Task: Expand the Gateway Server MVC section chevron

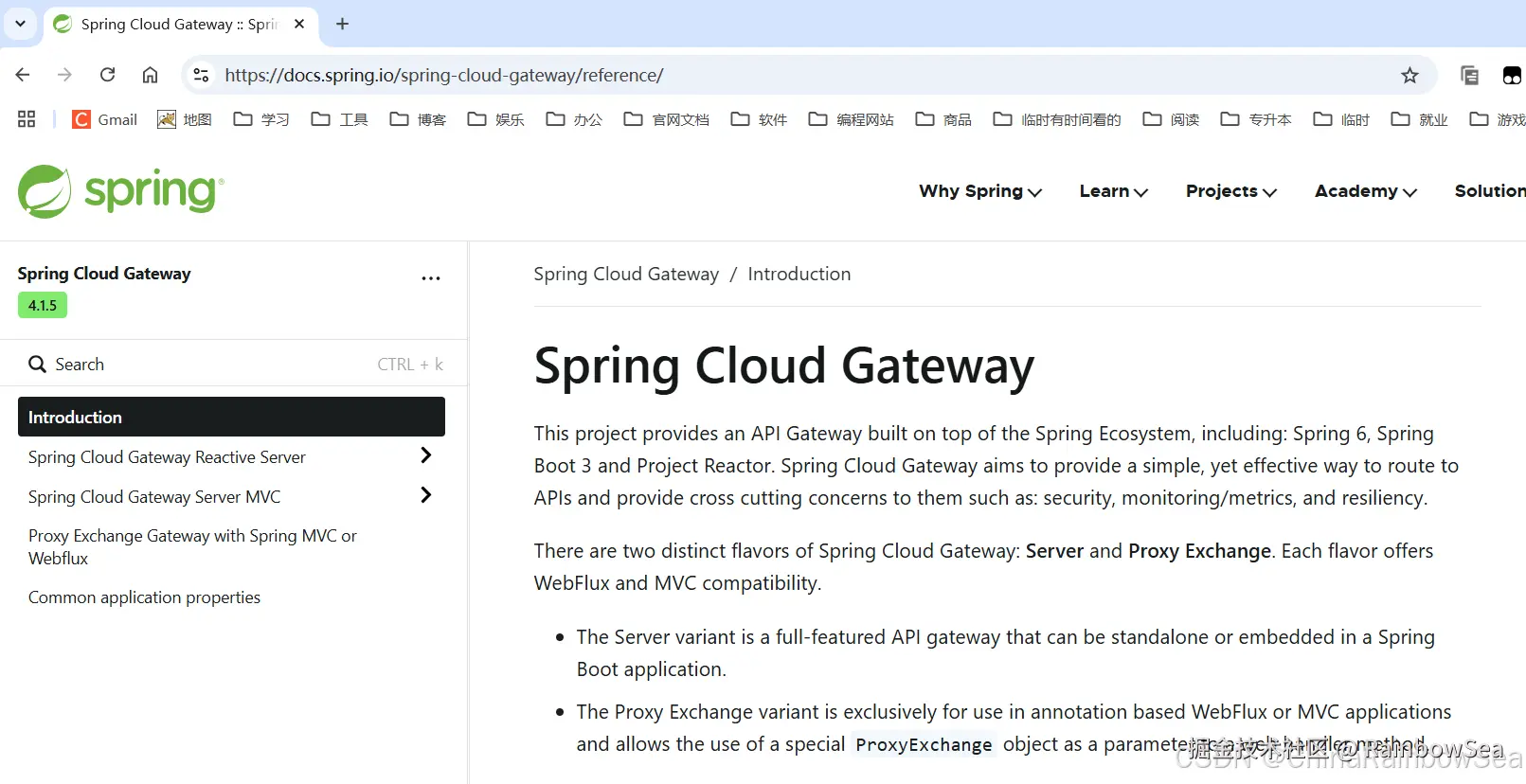Action: (x=426, y=495)
